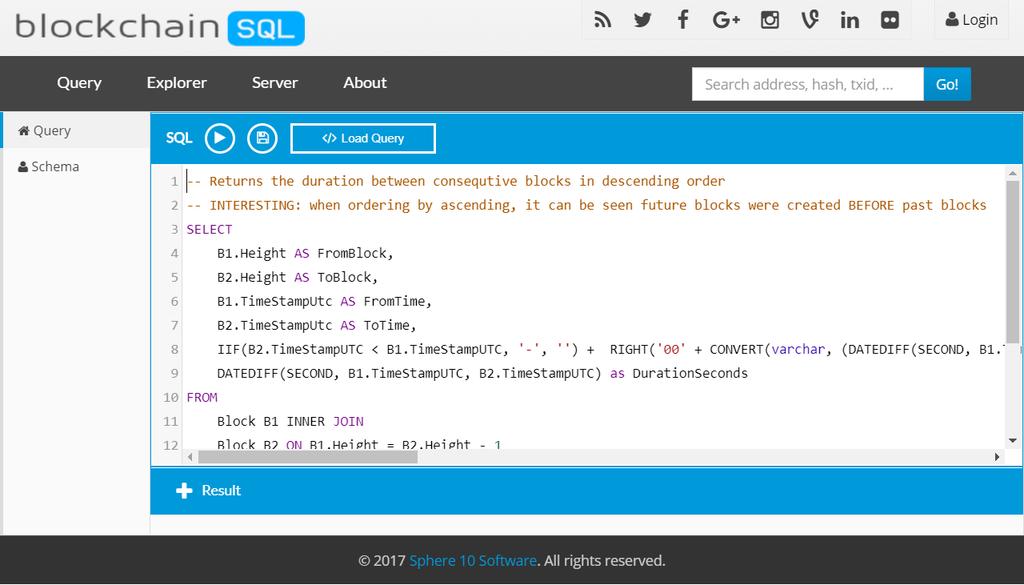Focus the address/hash search field
1024x585 pixels.
pos(808,84)
